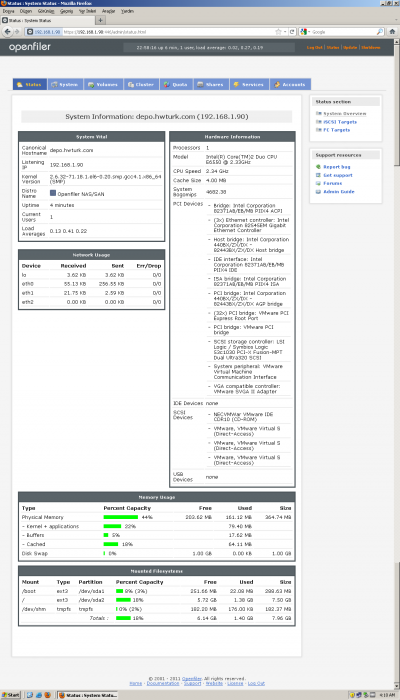Click footer Documentation link
Screen dimensions: 400x700
163,683
